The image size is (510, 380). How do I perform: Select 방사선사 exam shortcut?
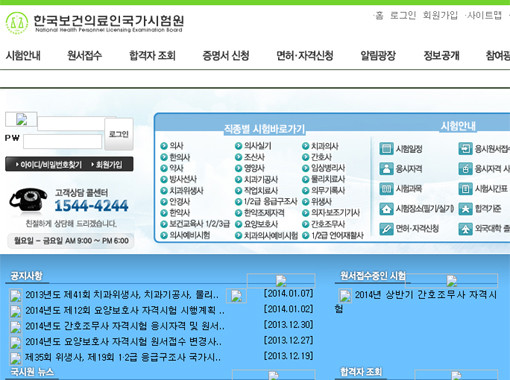pos(183,179)
